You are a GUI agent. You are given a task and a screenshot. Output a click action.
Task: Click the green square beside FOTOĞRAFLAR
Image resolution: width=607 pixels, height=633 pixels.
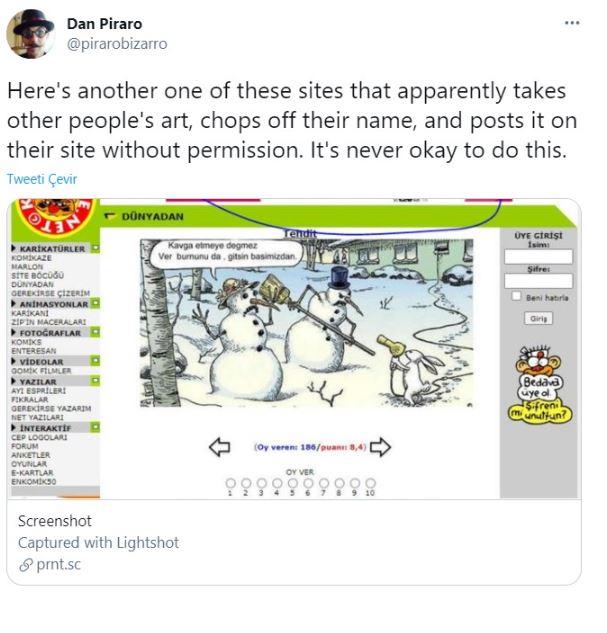(x=95, y=332)
